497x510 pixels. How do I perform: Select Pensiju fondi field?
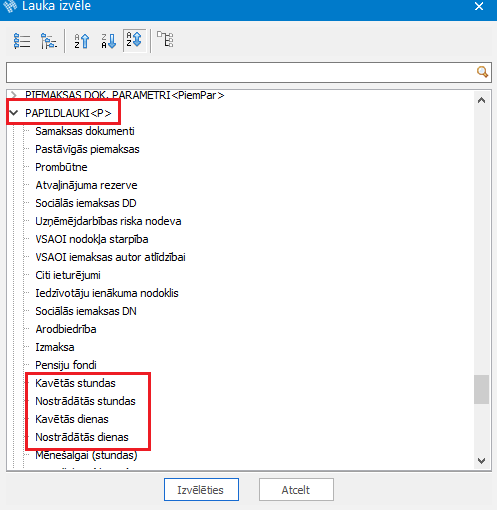(x=66, y=365)
